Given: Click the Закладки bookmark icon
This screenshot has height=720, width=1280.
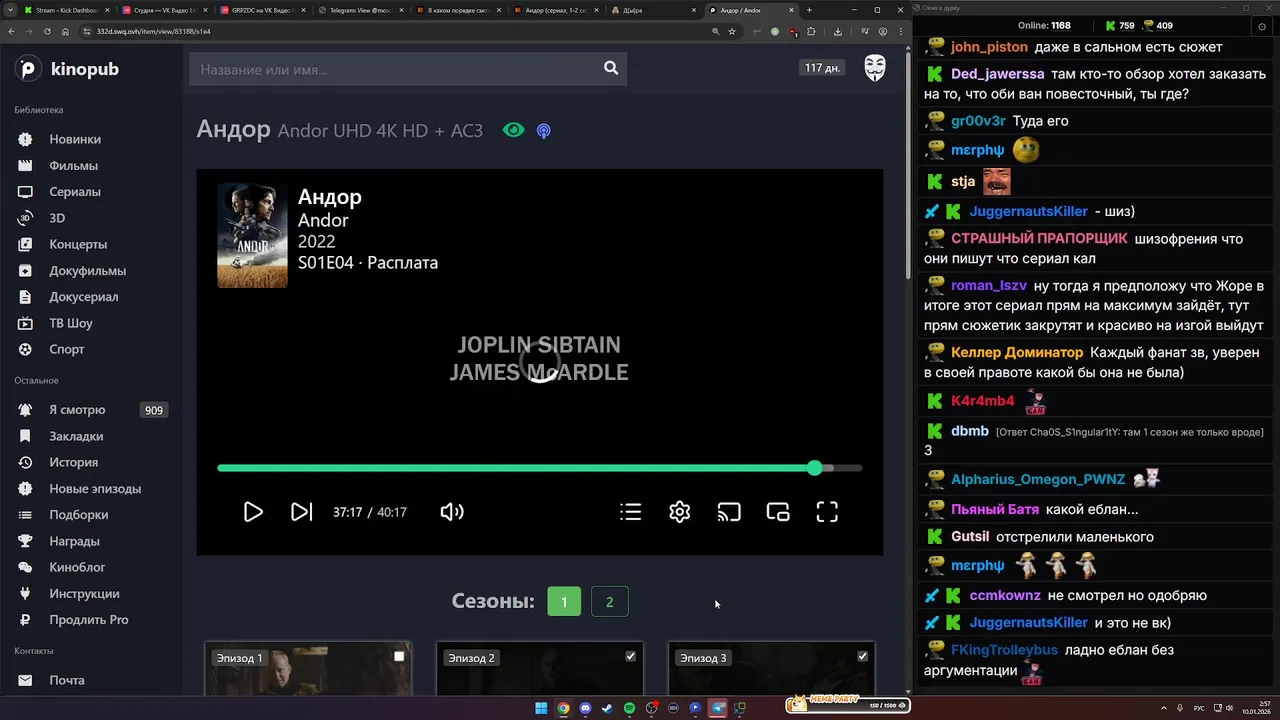Looking at the screenshot, I should click(26, 436).
